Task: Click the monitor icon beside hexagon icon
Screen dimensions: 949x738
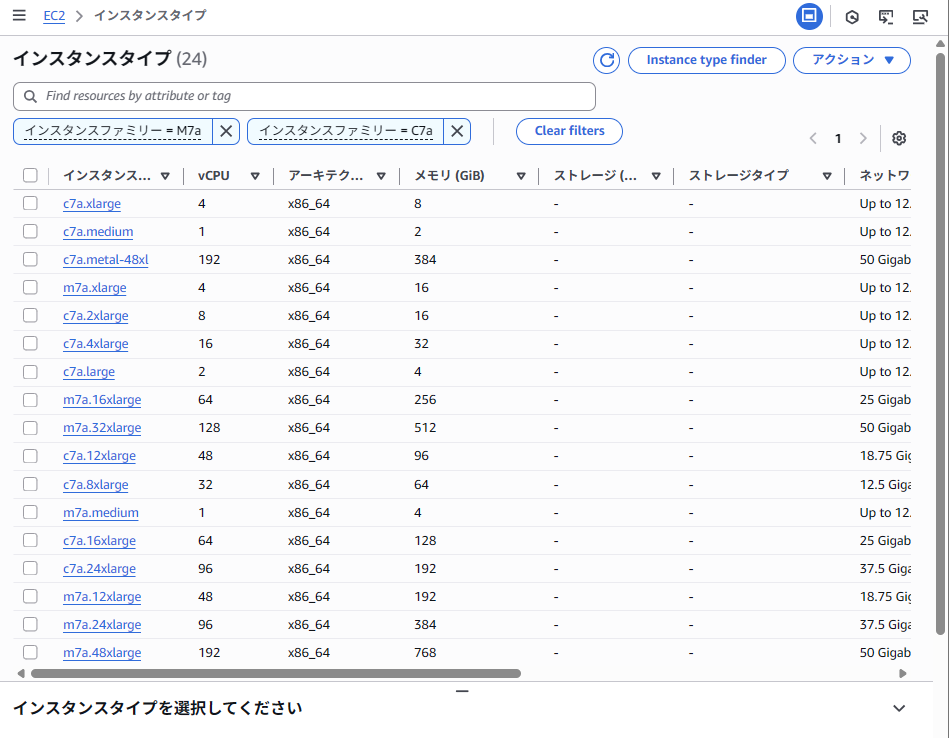Action: coord(886,17)
